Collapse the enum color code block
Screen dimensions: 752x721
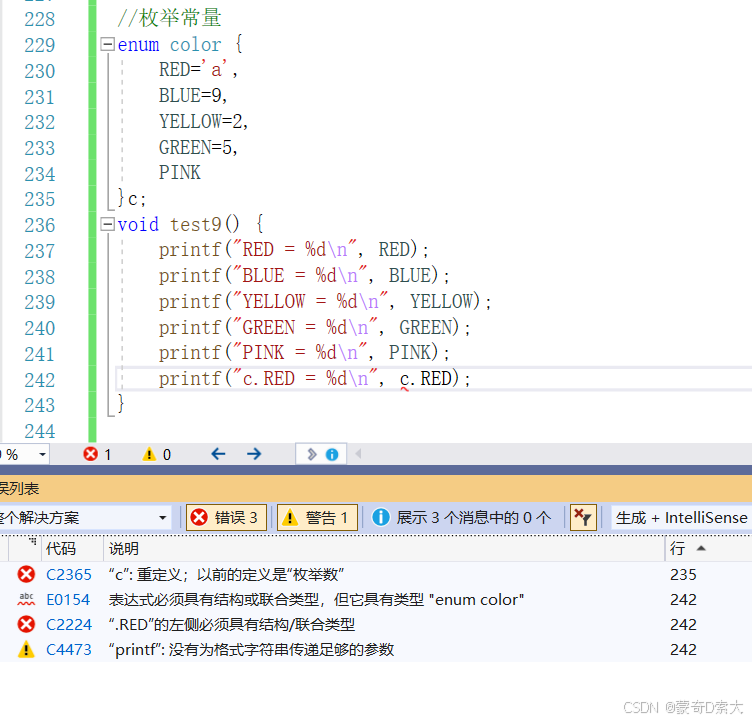click(107, 45)
